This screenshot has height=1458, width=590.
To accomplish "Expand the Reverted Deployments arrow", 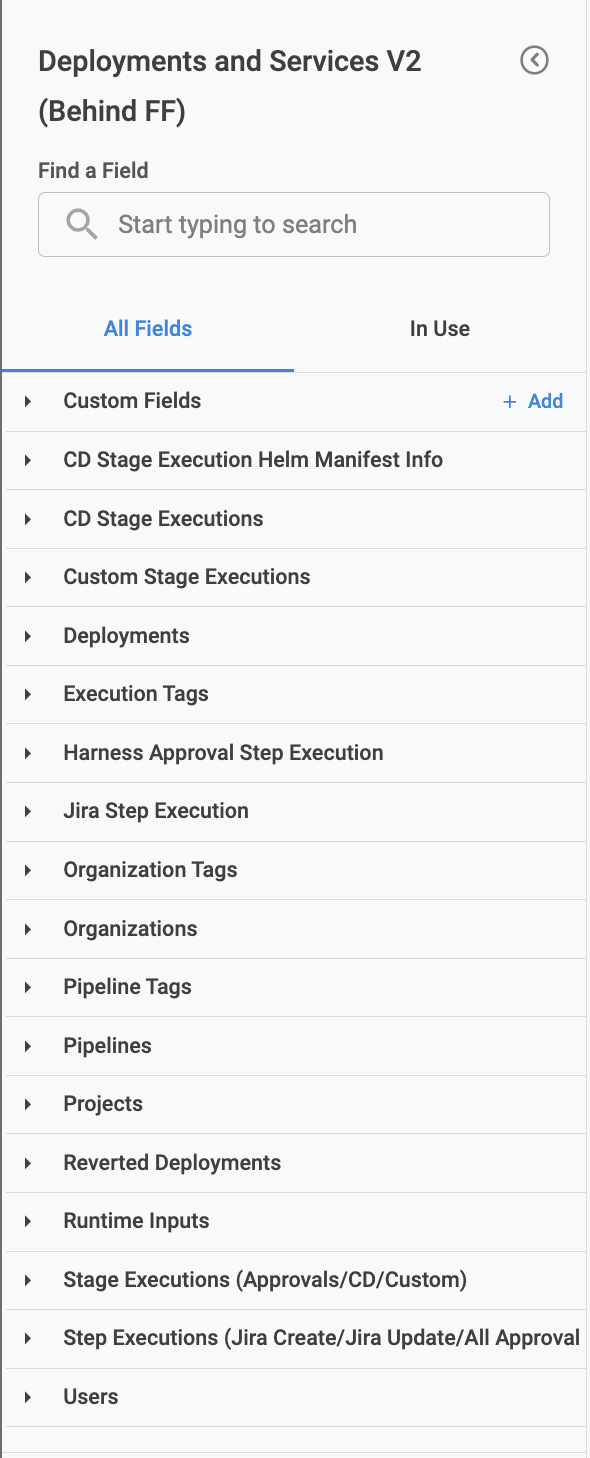I will (x=28, y=1163).
